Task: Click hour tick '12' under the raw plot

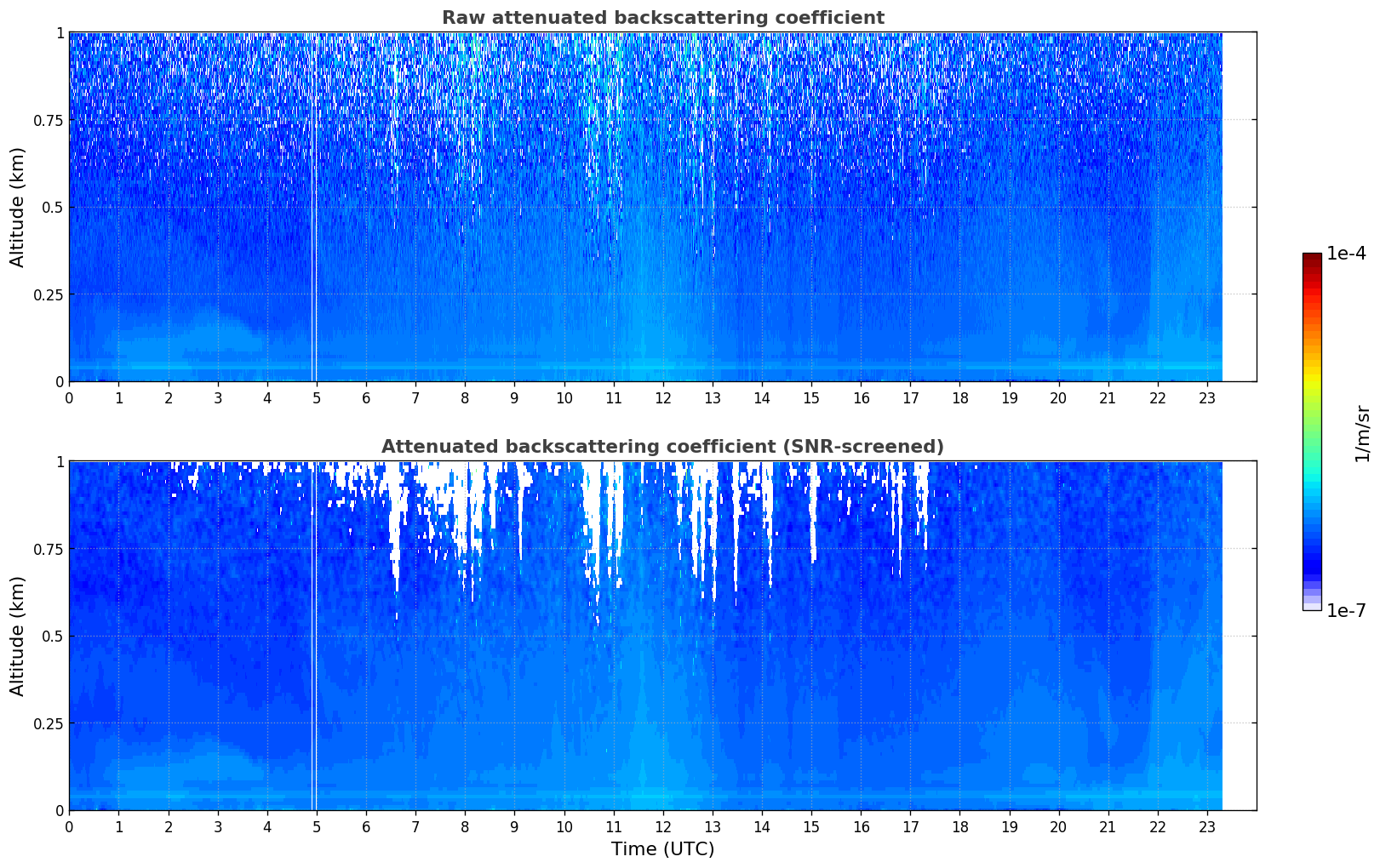Action: click(x=662, y=397)
